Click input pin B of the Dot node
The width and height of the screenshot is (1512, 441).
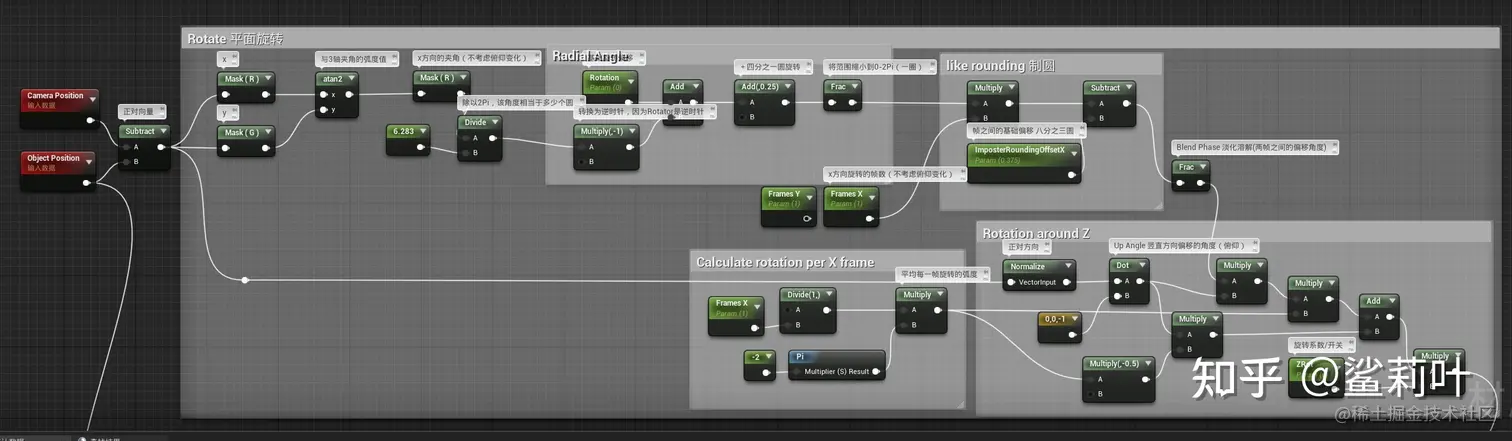tap(1116, 296)
